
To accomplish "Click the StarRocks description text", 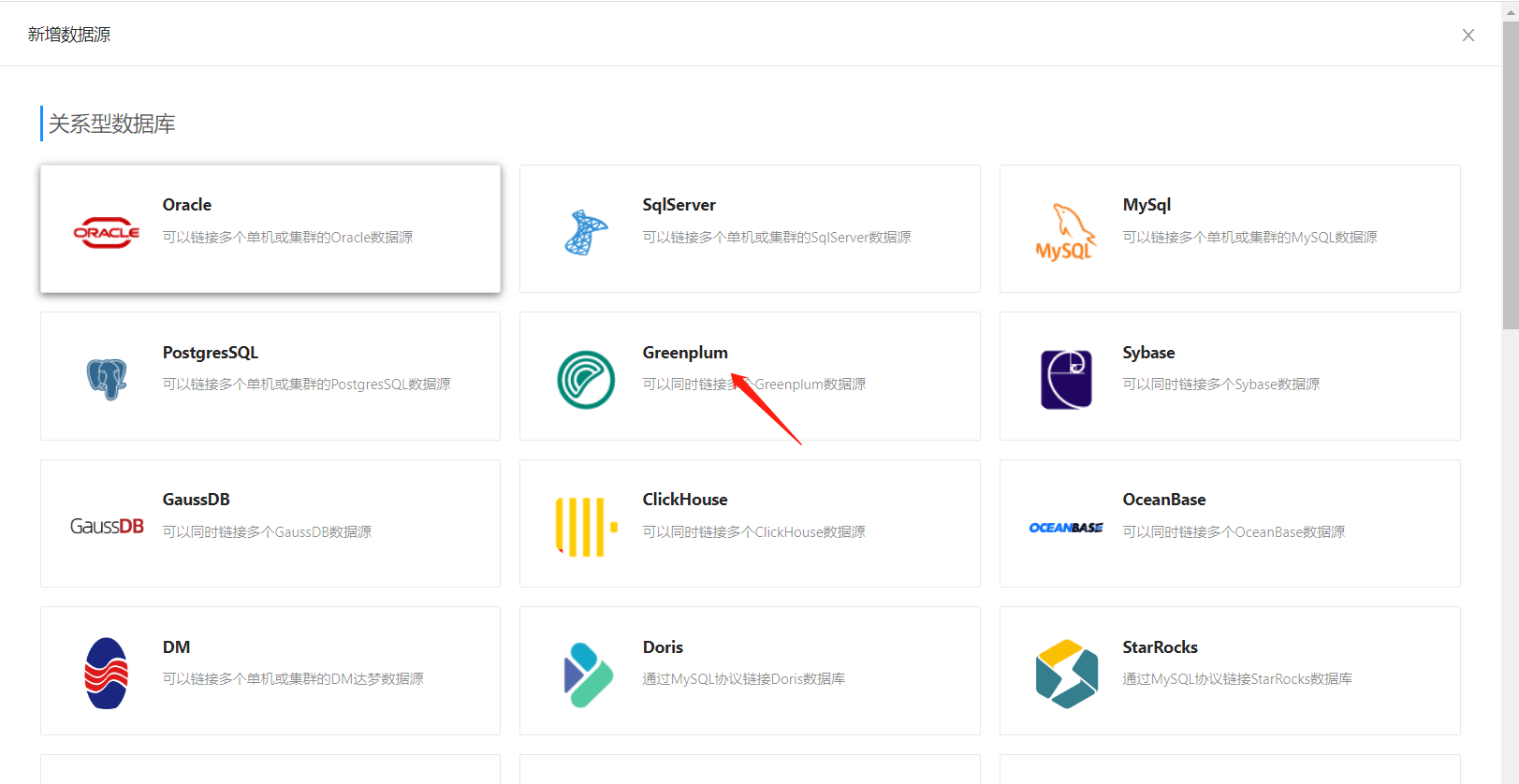I will (1236, 679).
